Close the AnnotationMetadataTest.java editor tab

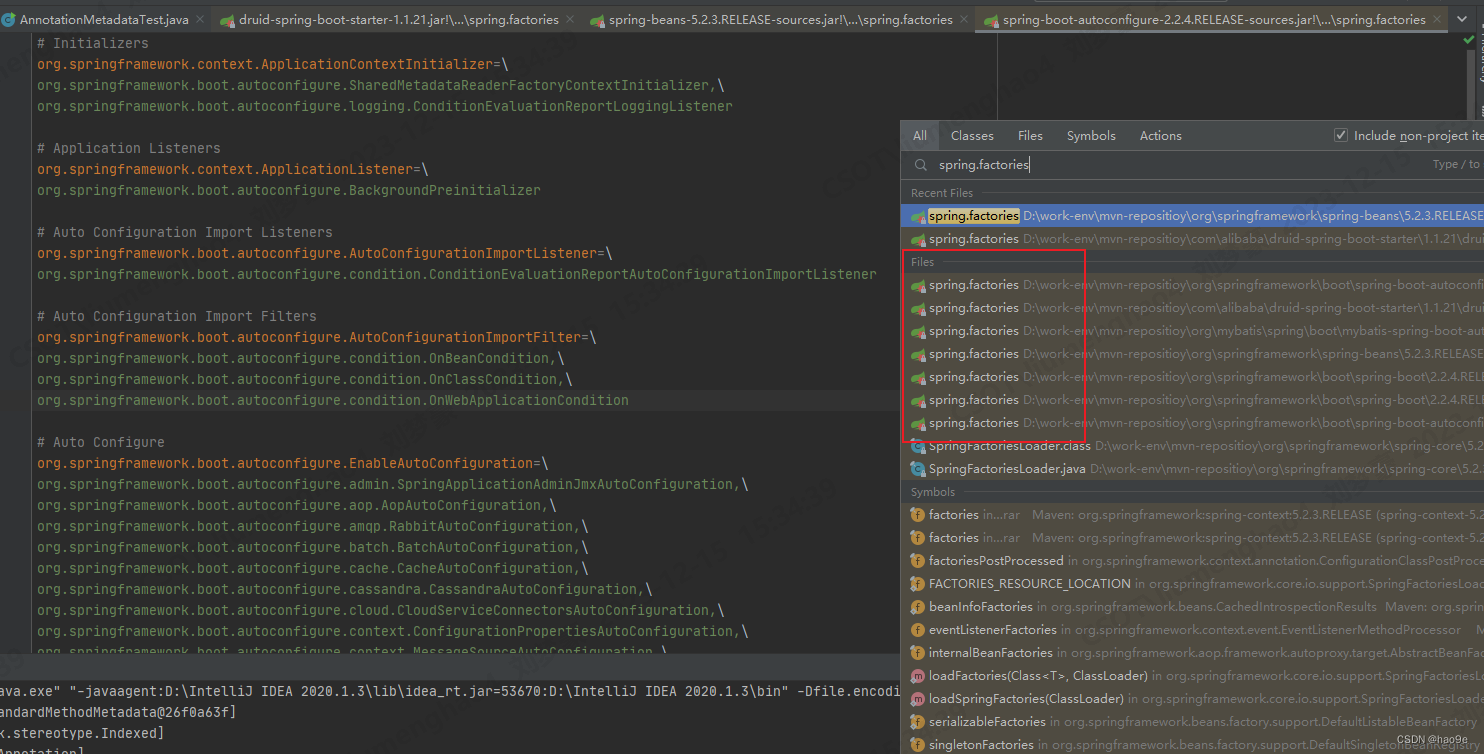pos(200,20)
